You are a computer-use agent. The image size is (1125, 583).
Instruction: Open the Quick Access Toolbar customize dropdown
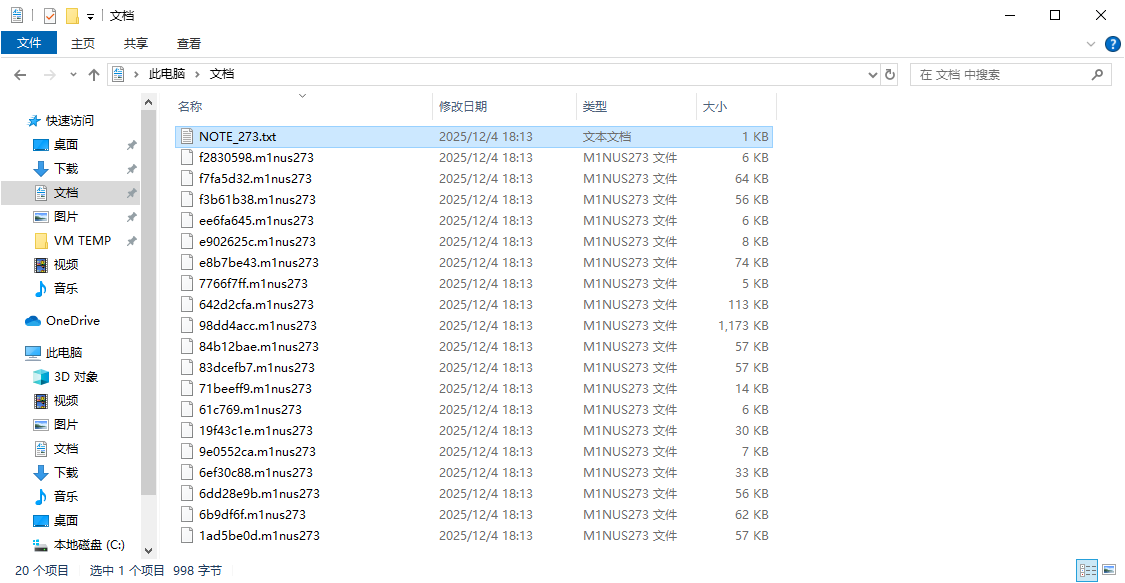pyautogui.click(x=90, y=17)
